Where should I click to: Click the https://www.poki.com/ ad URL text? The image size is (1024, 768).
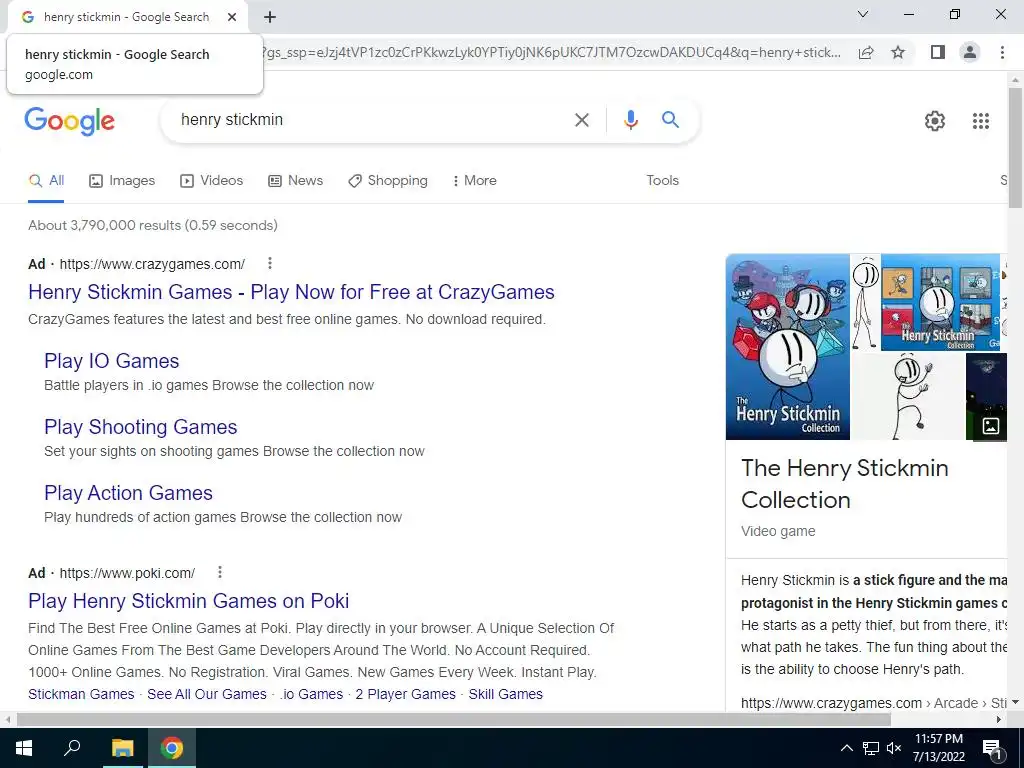pos(127,573)
